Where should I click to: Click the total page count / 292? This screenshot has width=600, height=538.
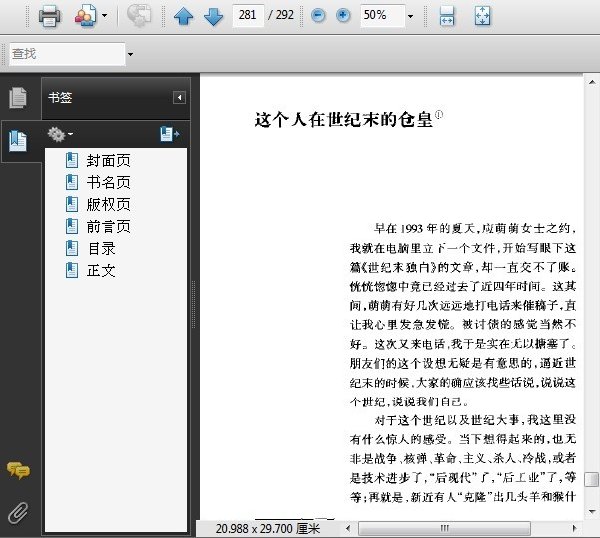click(281, 15)
